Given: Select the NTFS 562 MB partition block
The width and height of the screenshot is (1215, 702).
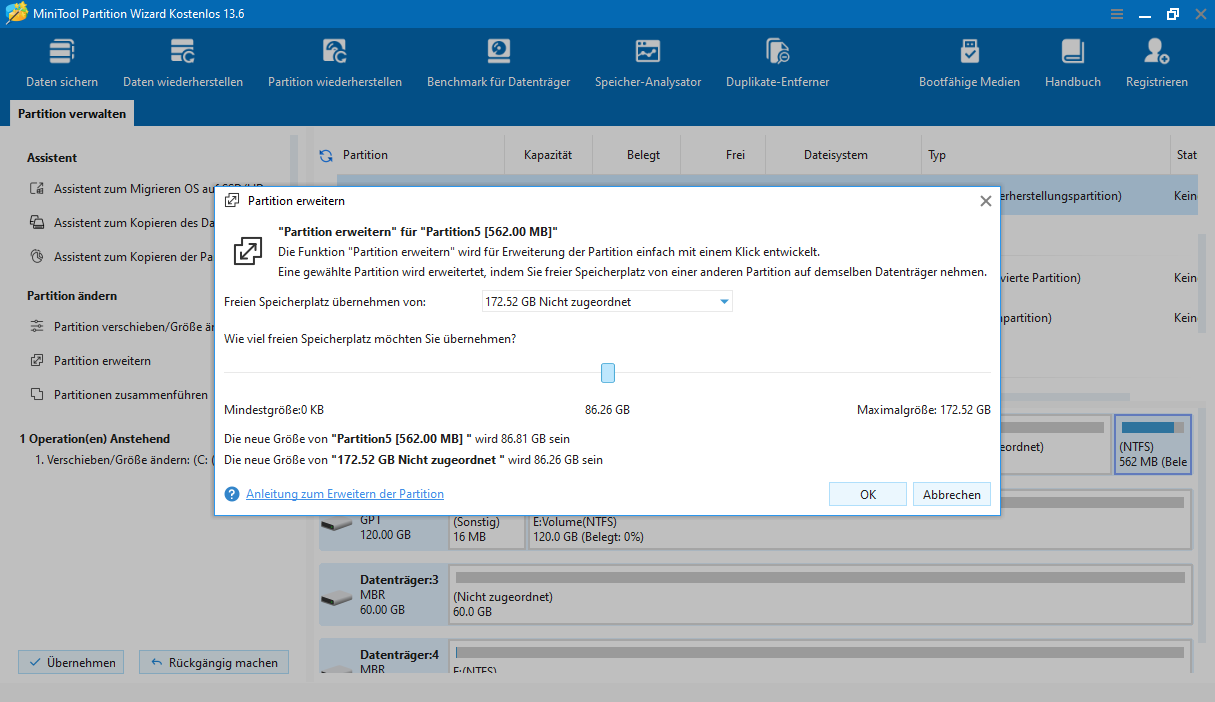Looking at the screenshot, I should [1153, 445].
